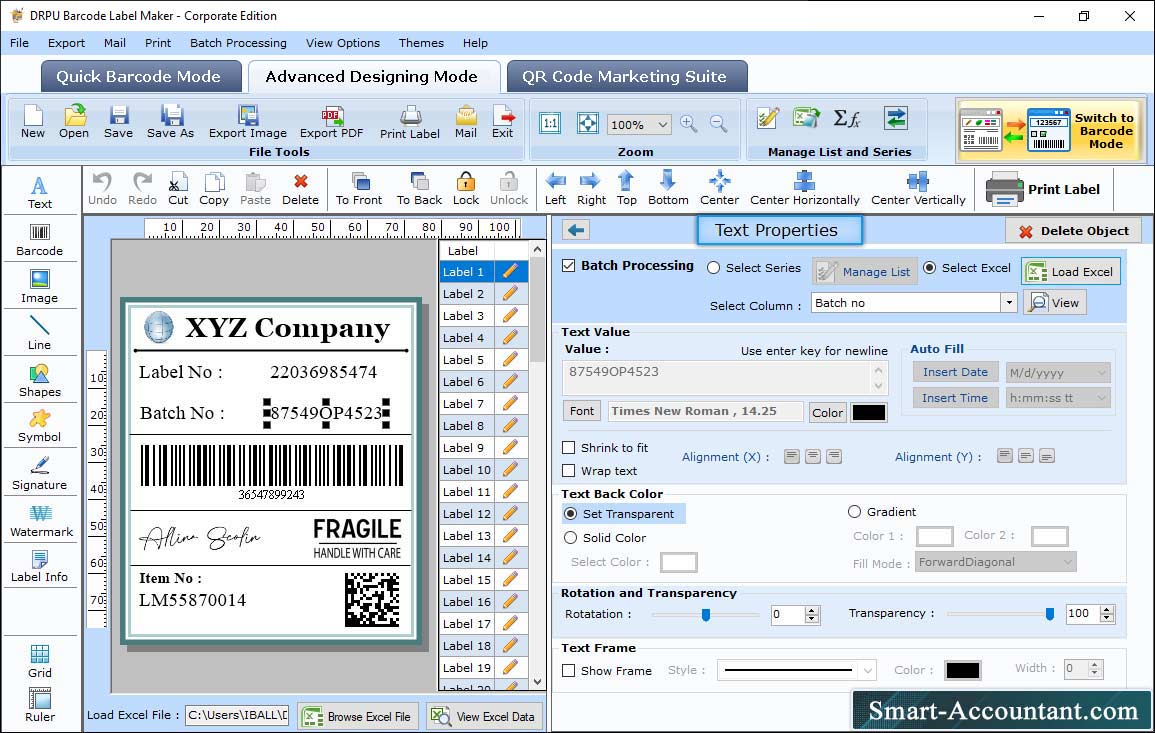
Task: Enable Shrink to fit
Action: click(569, 448)
